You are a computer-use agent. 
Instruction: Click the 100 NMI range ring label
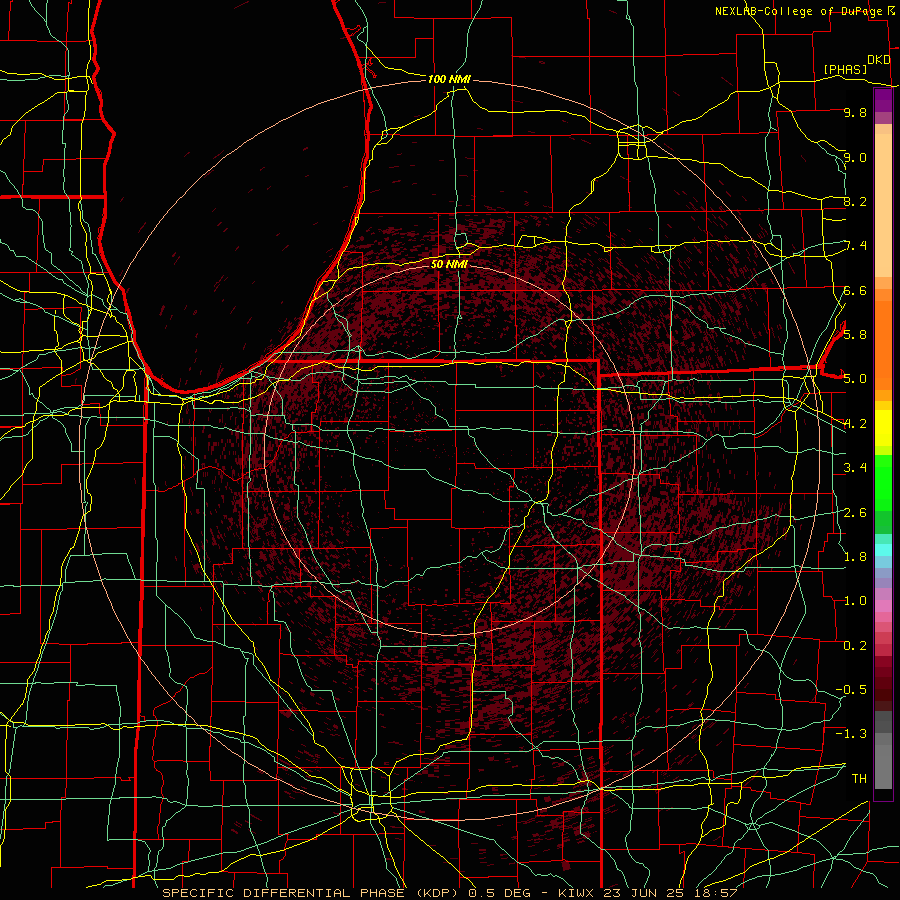[x=449, y=79]
